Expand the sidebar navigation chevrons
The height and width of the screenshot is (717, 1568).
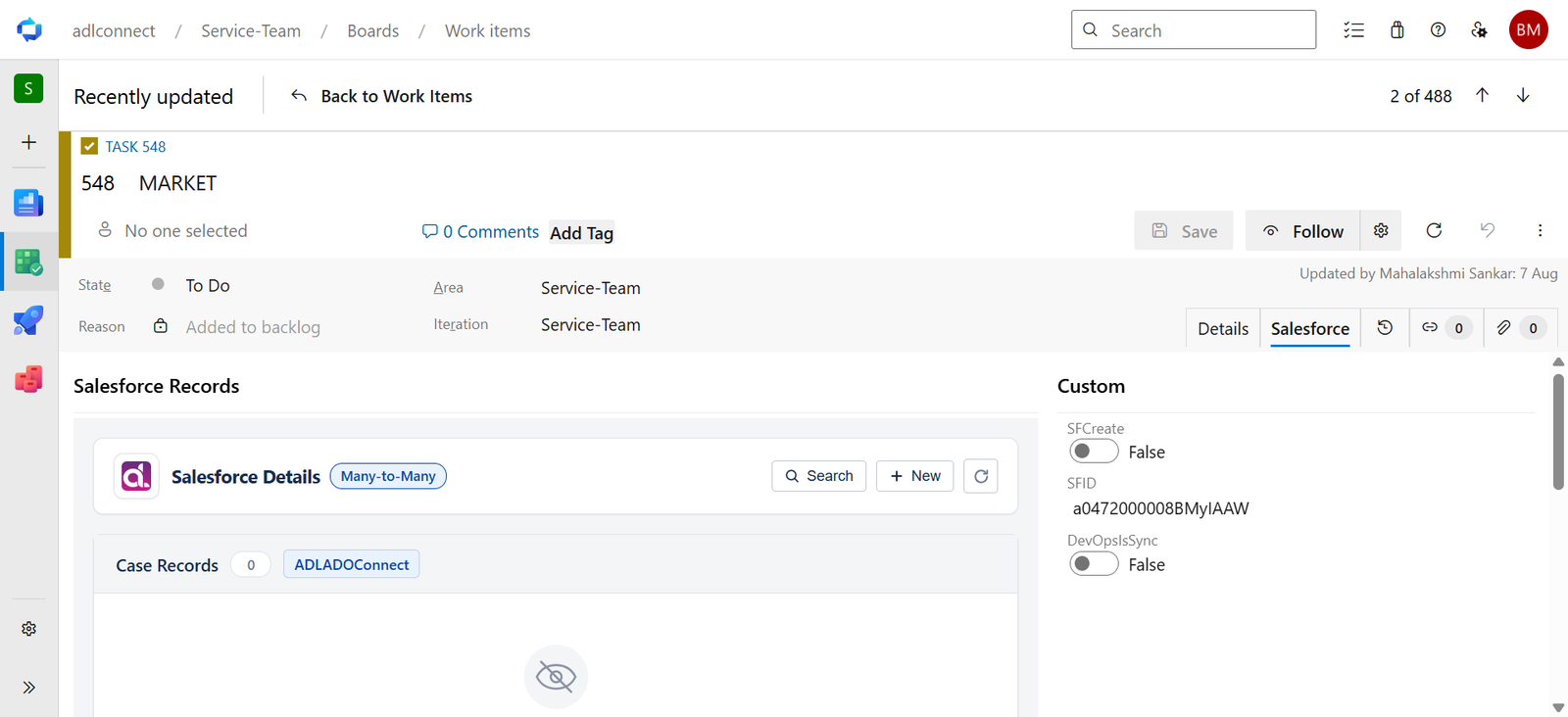click(28, 687)
